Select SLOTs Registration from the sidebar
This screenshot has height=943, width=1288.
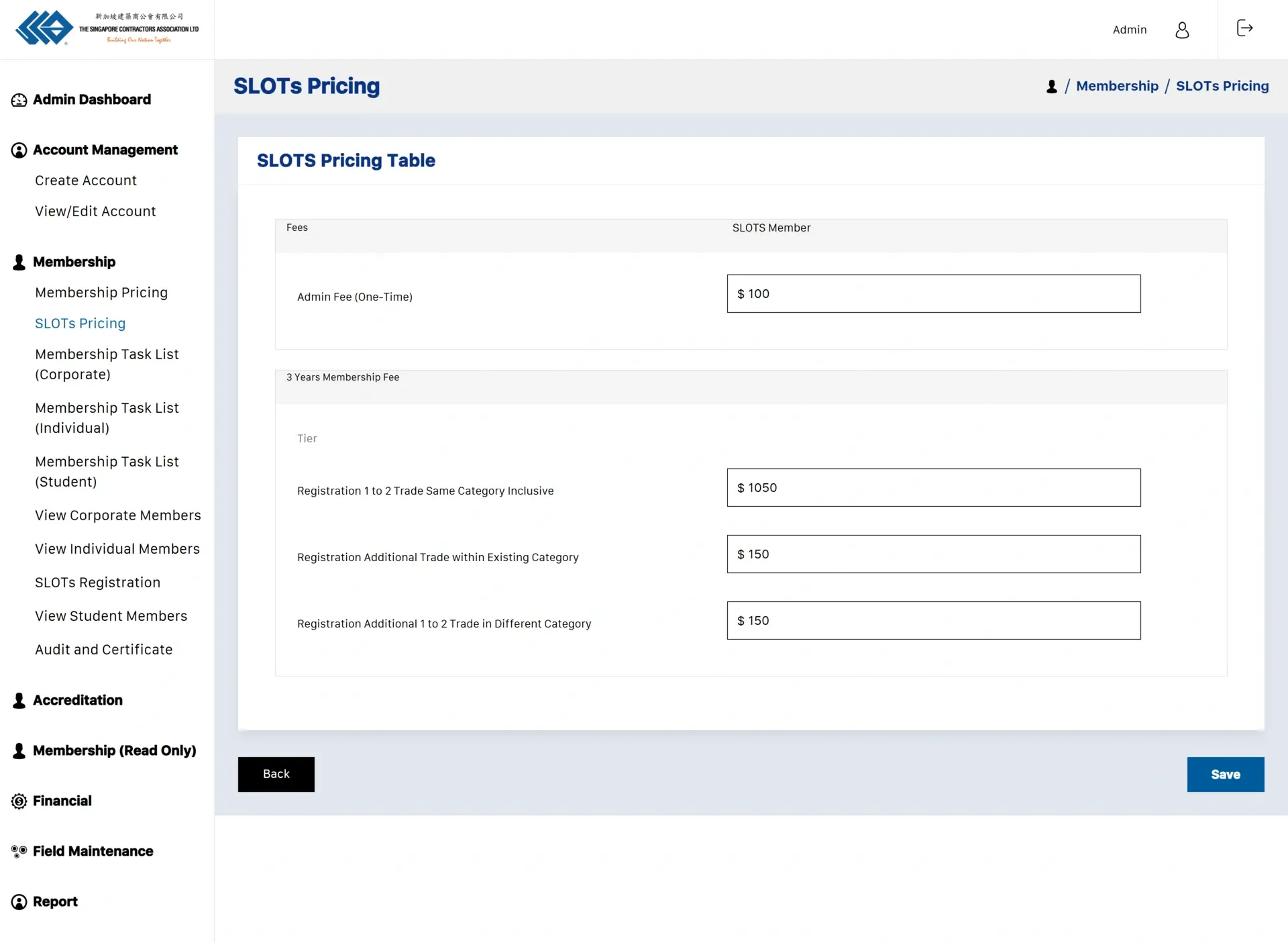click(98, 583)
